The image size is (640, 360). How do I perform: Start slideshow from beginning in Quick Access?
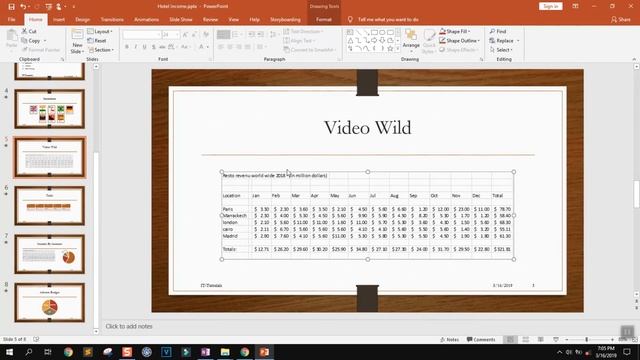49,7
